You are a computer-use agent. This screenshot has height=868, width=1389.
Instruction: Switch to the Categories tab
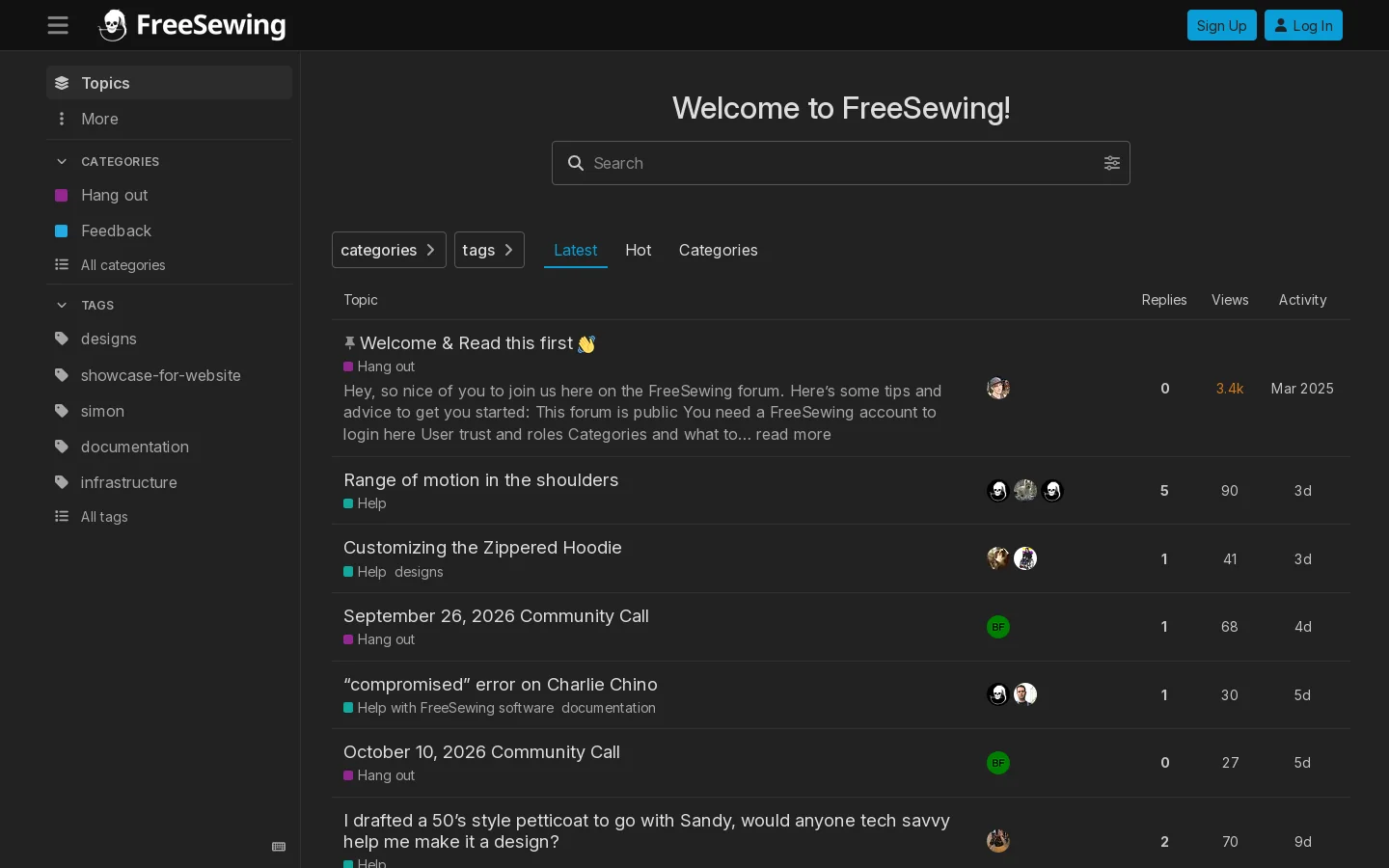[x=719, y=250]
